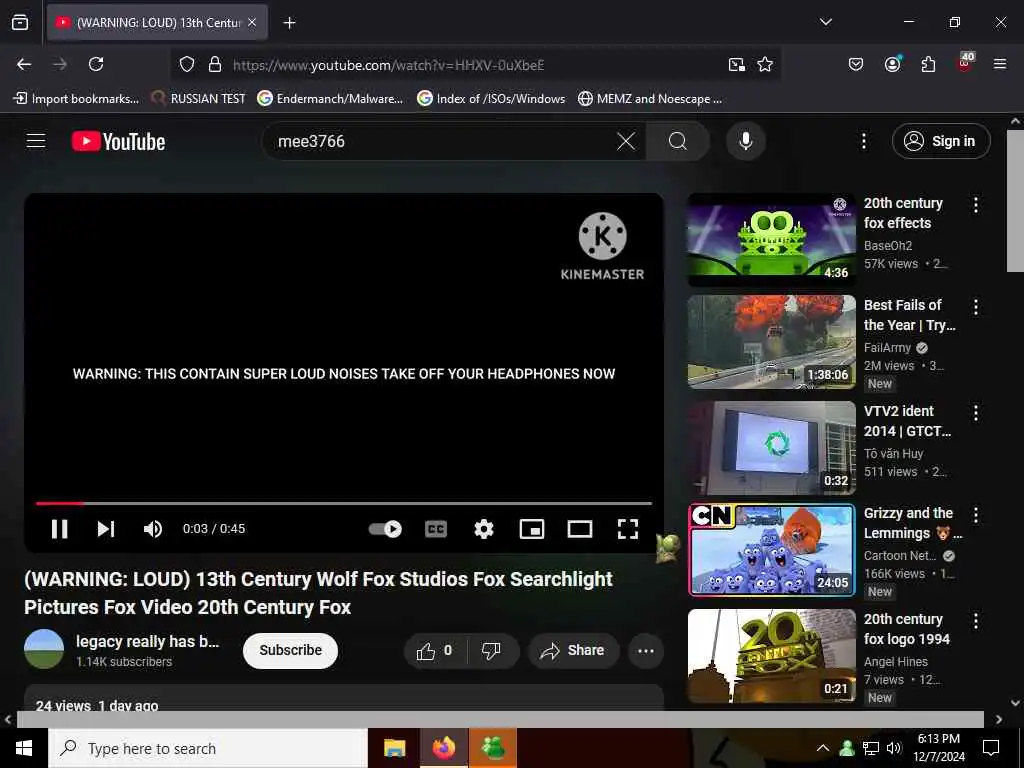Open options for '20th century fox logo 1994'
This screenshot has width=1024, height=768.
pos(976,620)
